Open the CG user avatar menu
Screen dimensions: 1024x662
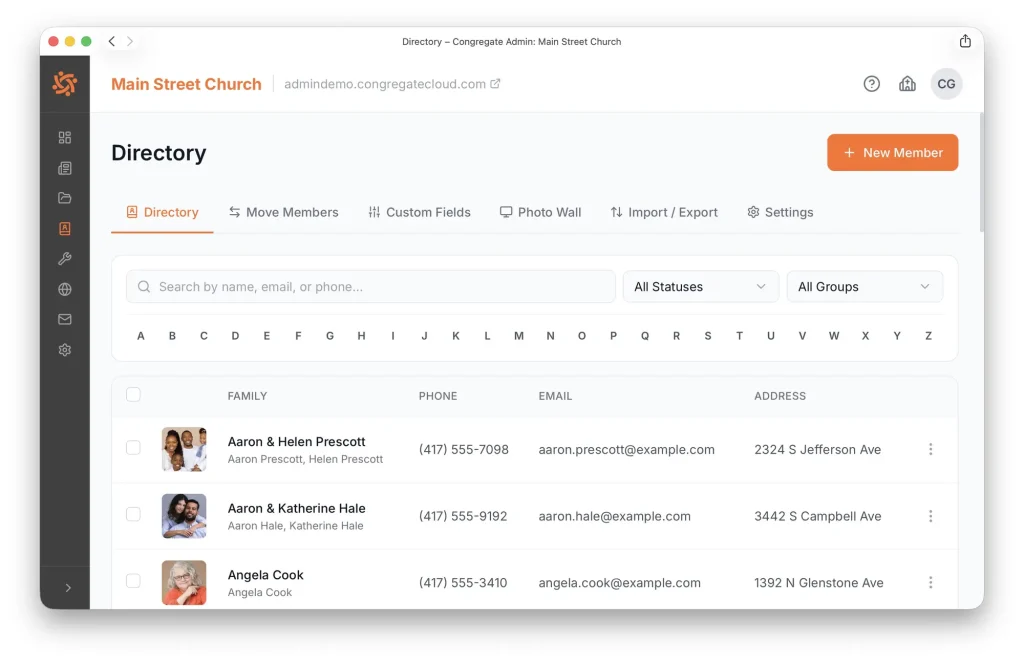tap(946, 84)
